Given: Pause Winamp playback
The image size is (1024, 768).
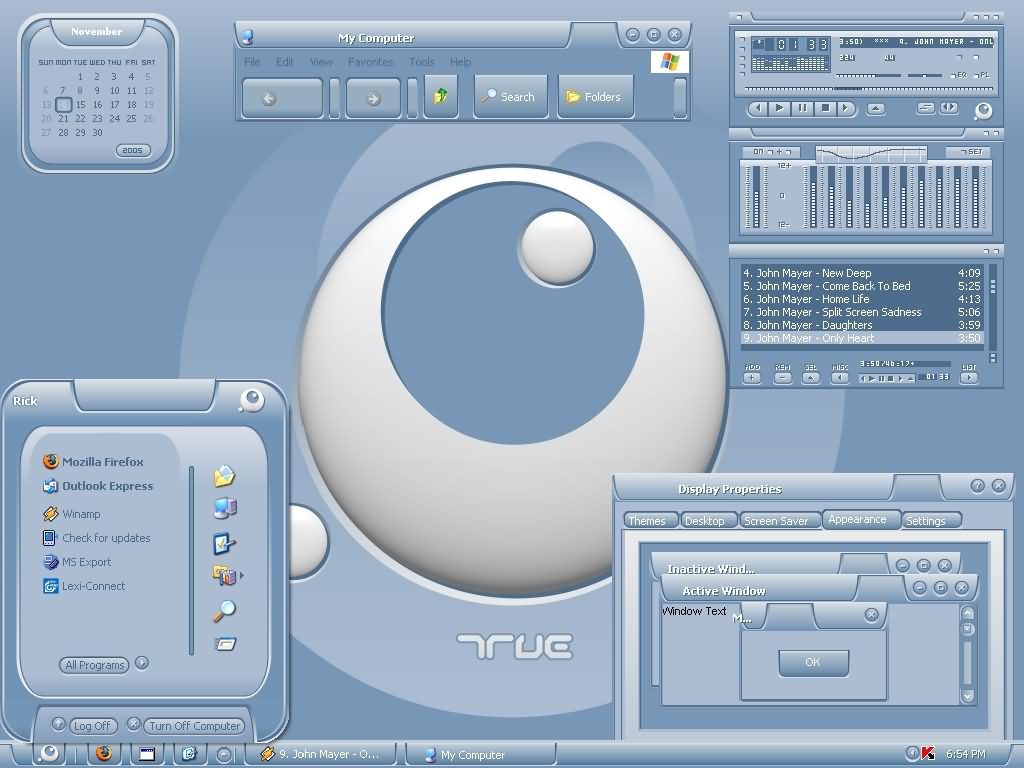Looking at the screenshot, I should pyautogui.click(x=802, y=108).
